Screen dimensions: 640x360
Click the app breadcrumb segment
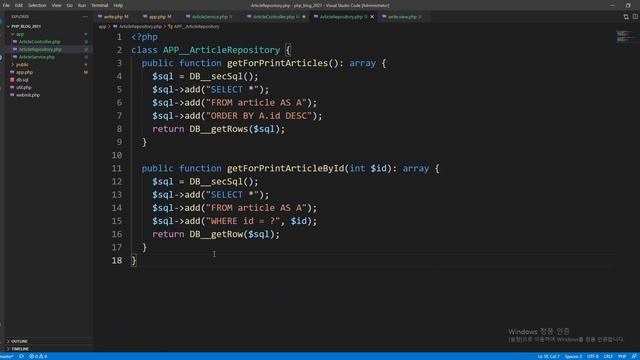(102, 27)
